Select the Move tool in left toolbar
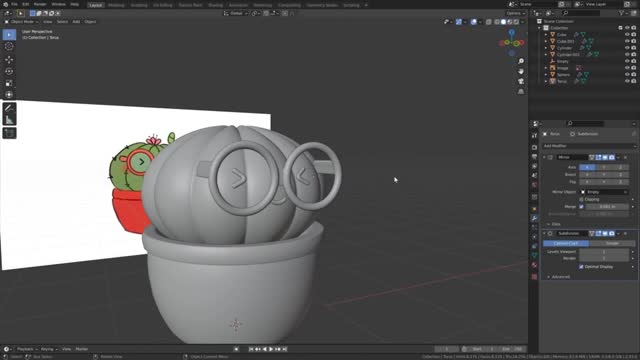Image resolution: width=640 pixels, height=360 pixels. (x=9, y=60)
